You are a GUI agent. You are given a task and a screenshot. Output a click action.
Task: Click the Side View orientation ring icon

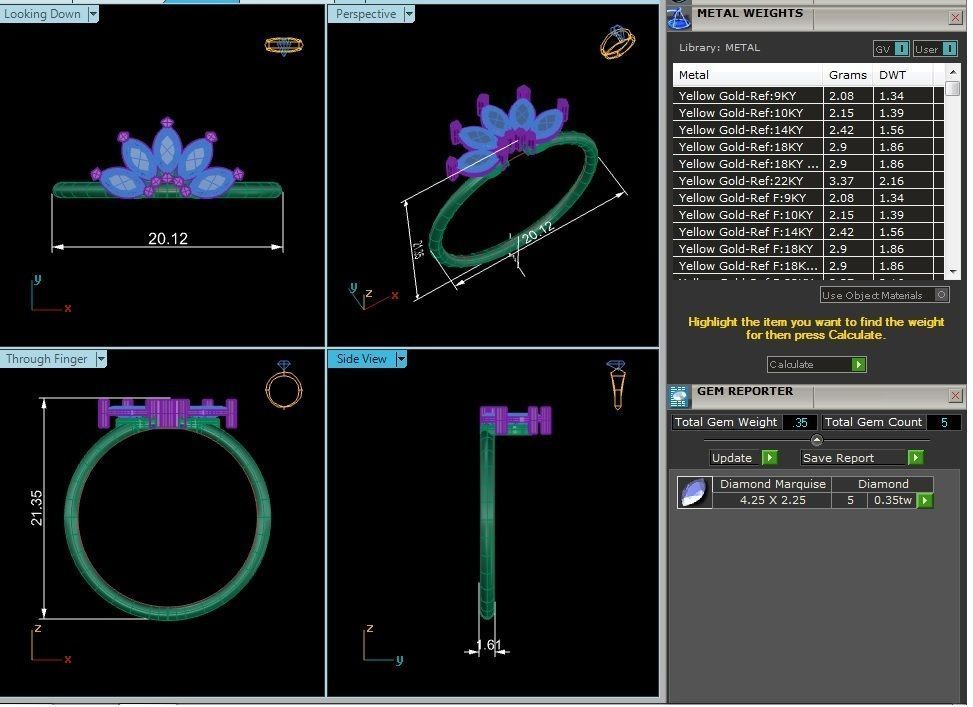[616, 384]
